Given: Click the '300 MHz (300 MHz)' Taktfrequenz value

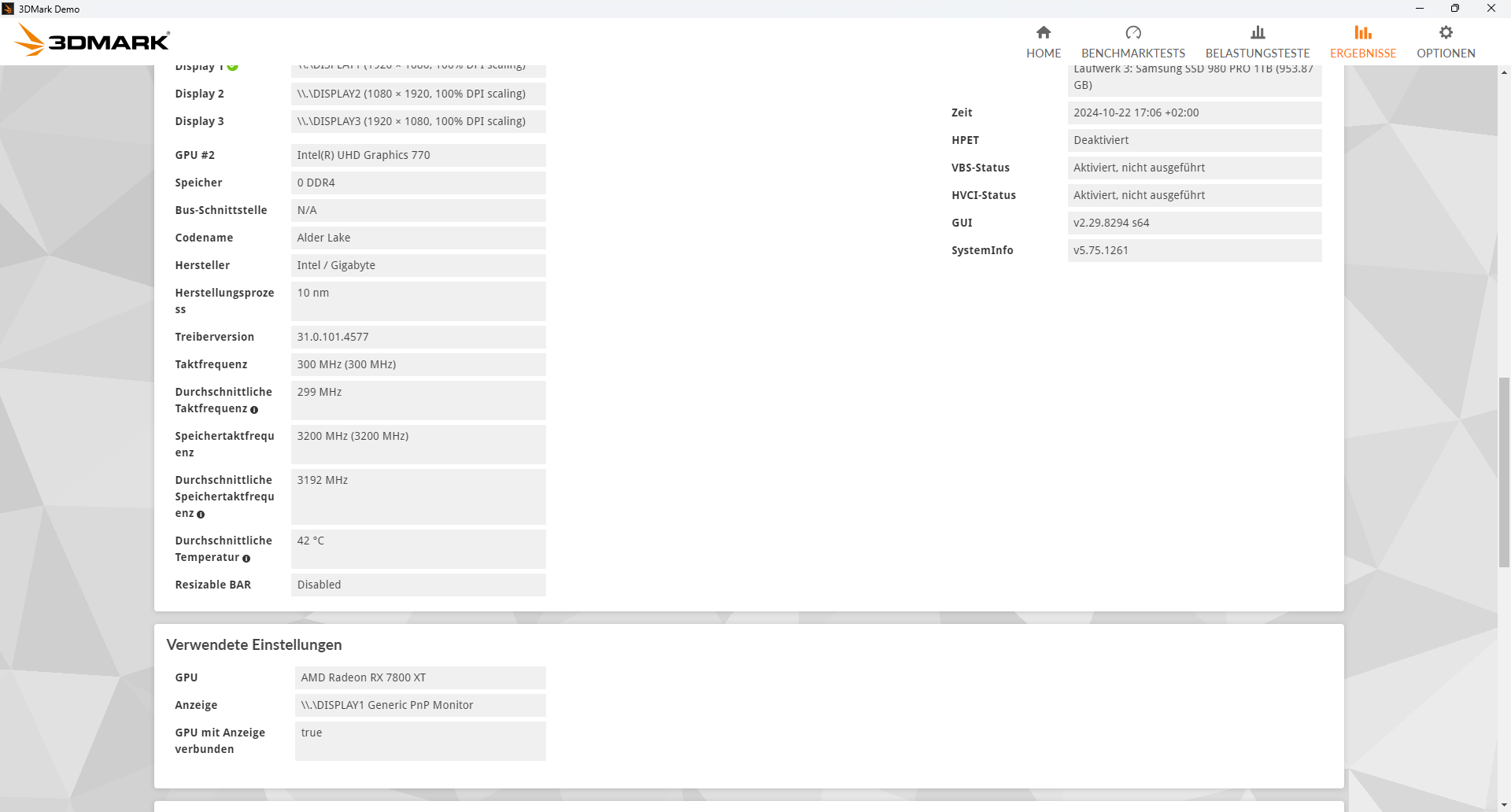Looking at the screenshot, I should point(419,364).
